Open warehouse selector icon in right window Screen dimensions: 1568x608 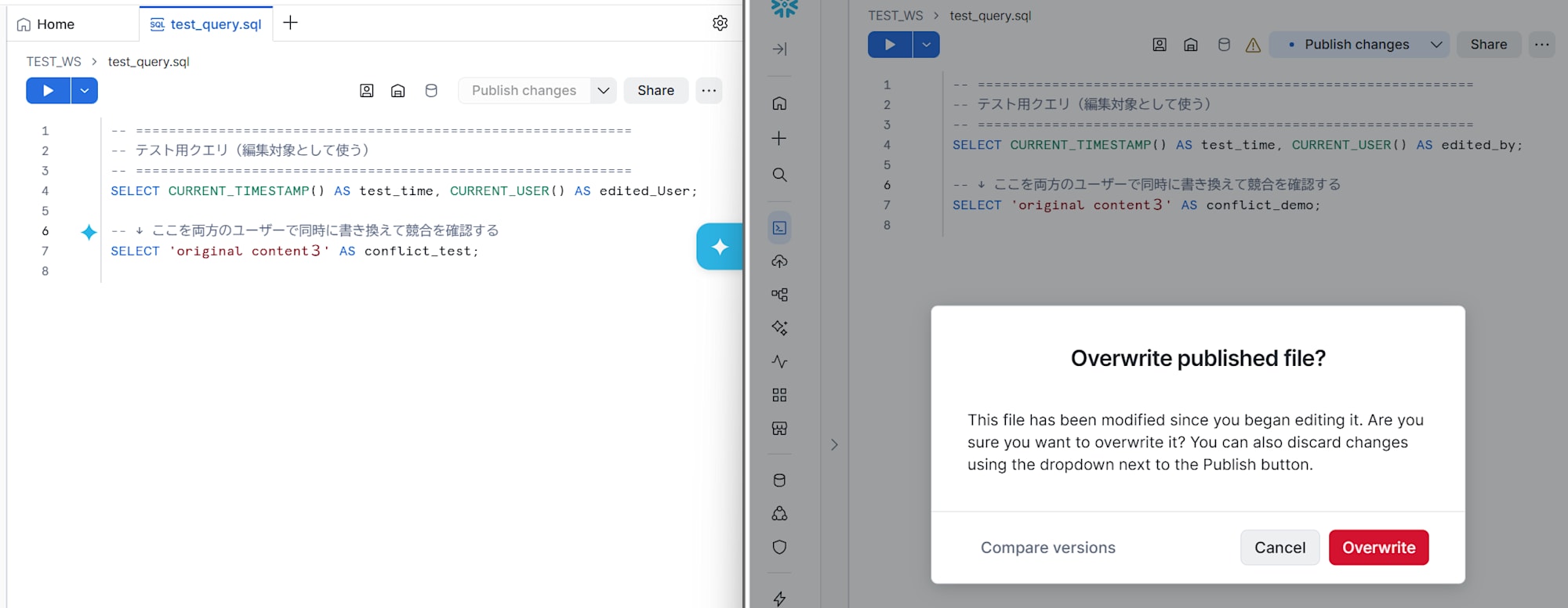pos(1191,45)
